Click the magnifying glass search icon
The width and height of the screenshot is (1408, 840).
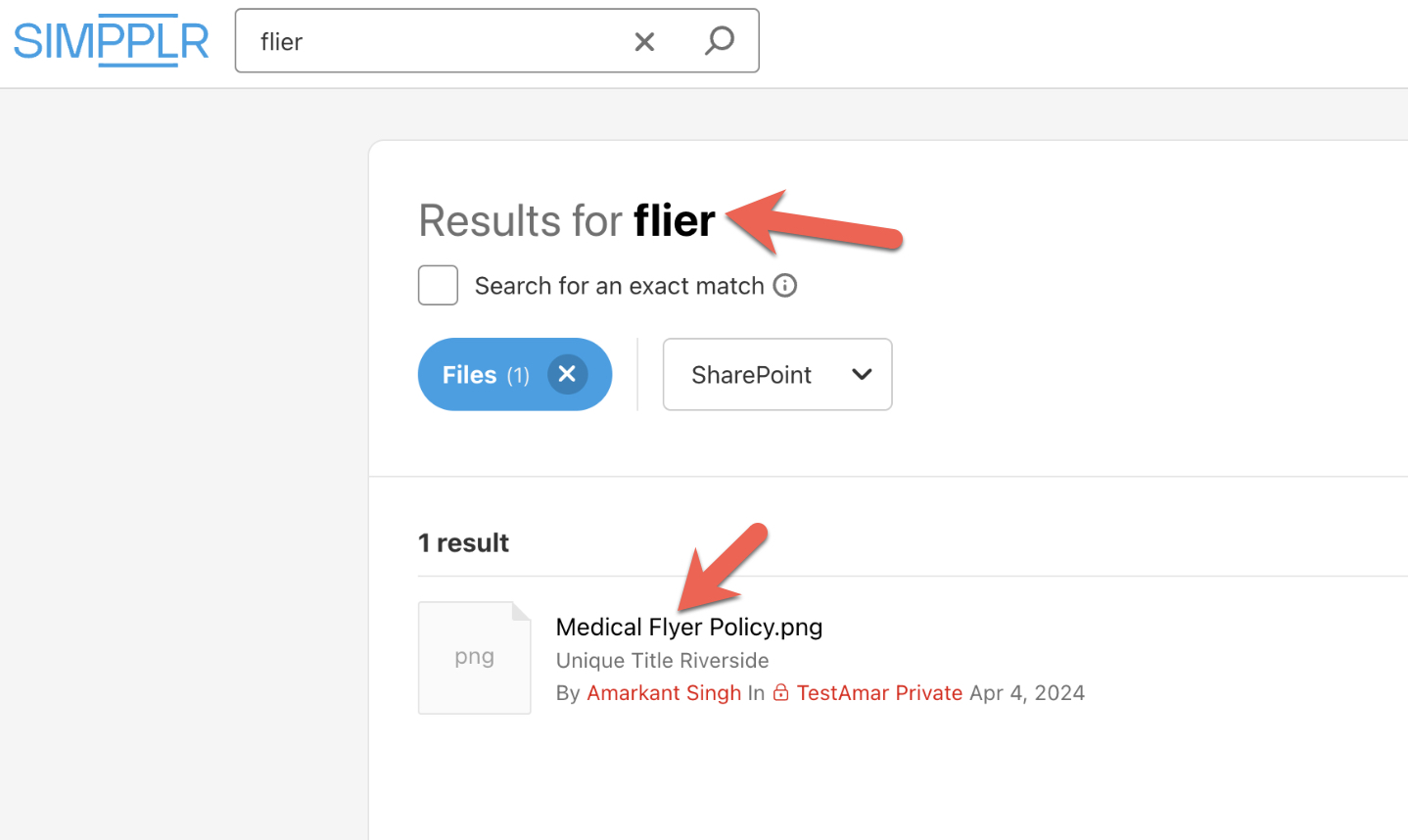click(720, 41)
